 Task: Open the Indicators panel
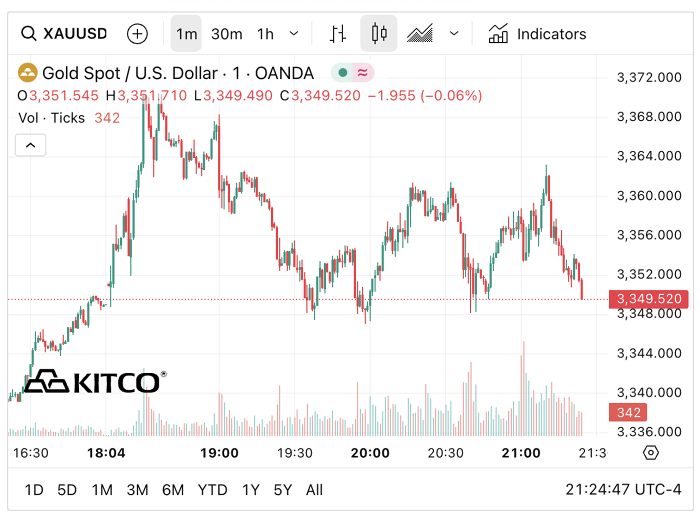point(538,34)
